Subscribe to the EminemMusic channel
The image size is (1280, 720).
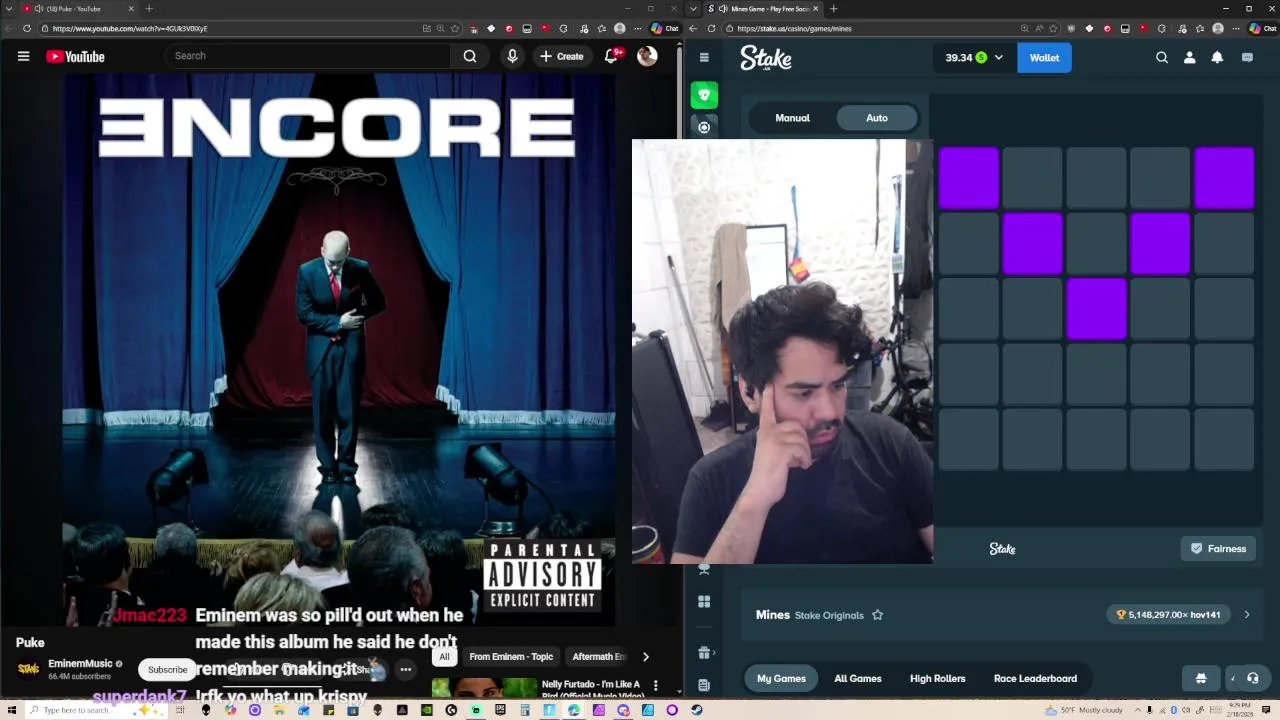(x=167, y=669)
